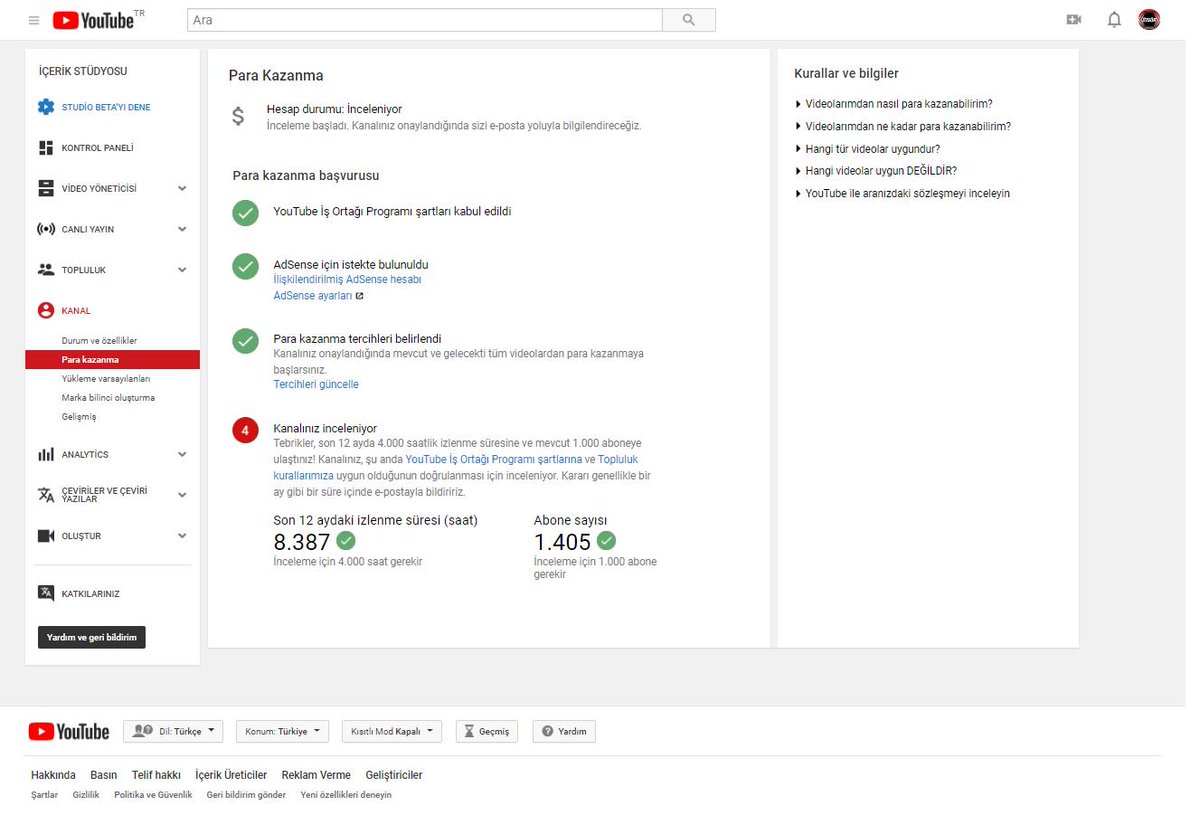Click Tercihleri güncelle link
Viewport: 1200px width, 825px height.
[x=316, y=385]
